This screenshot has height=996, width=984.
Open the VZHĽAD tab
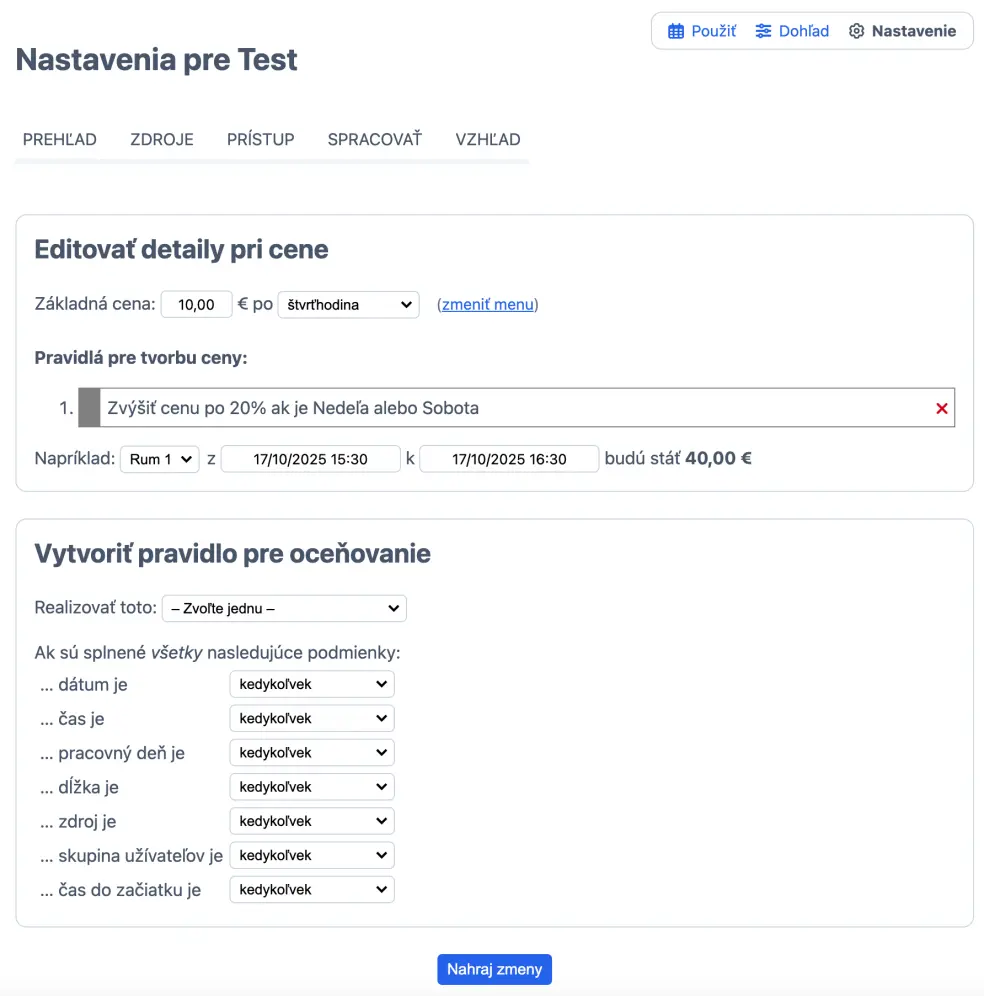click(x=488, y=140)
